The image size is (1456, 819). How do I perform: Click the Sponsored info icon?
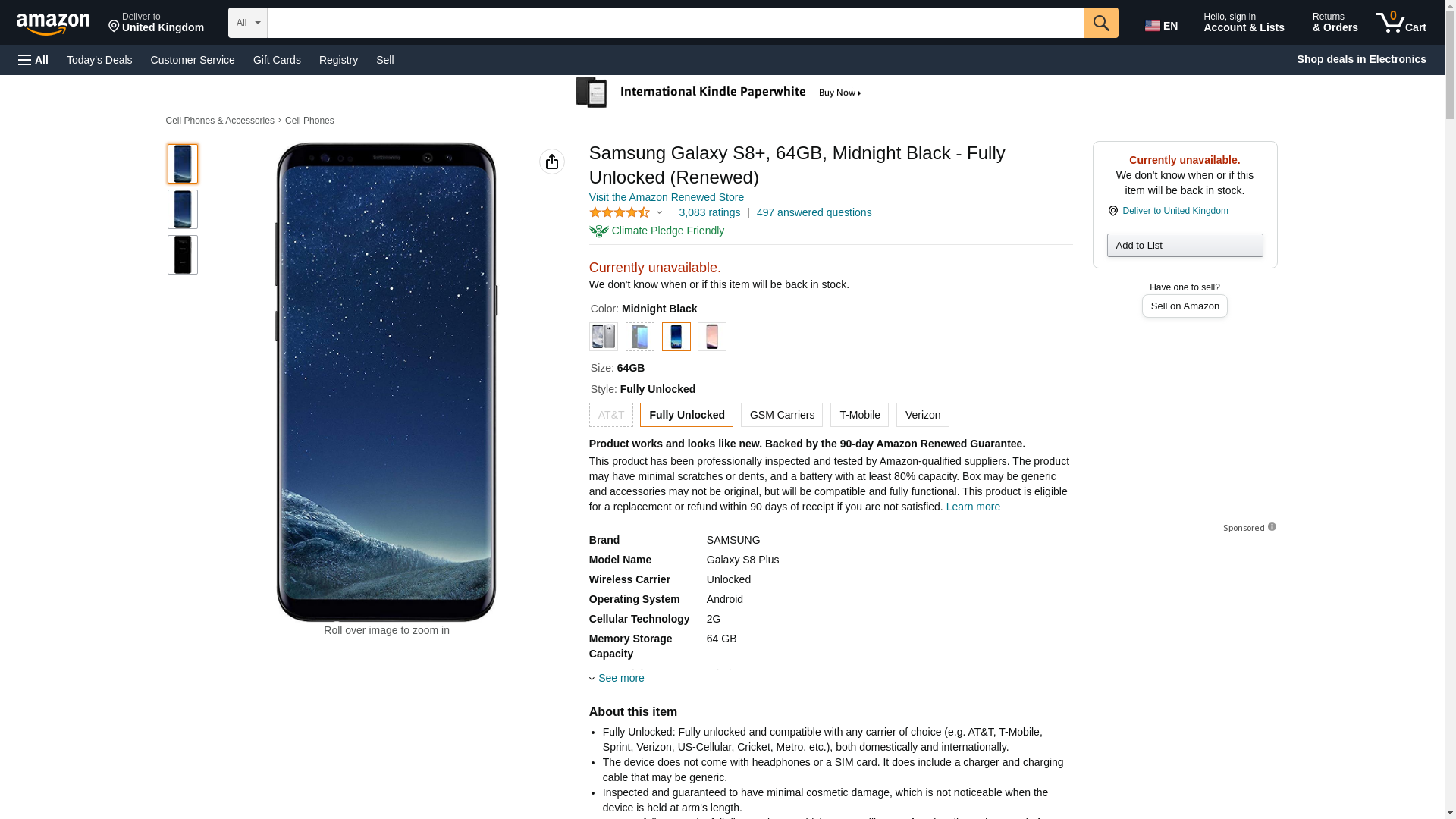coord(1272,527)
